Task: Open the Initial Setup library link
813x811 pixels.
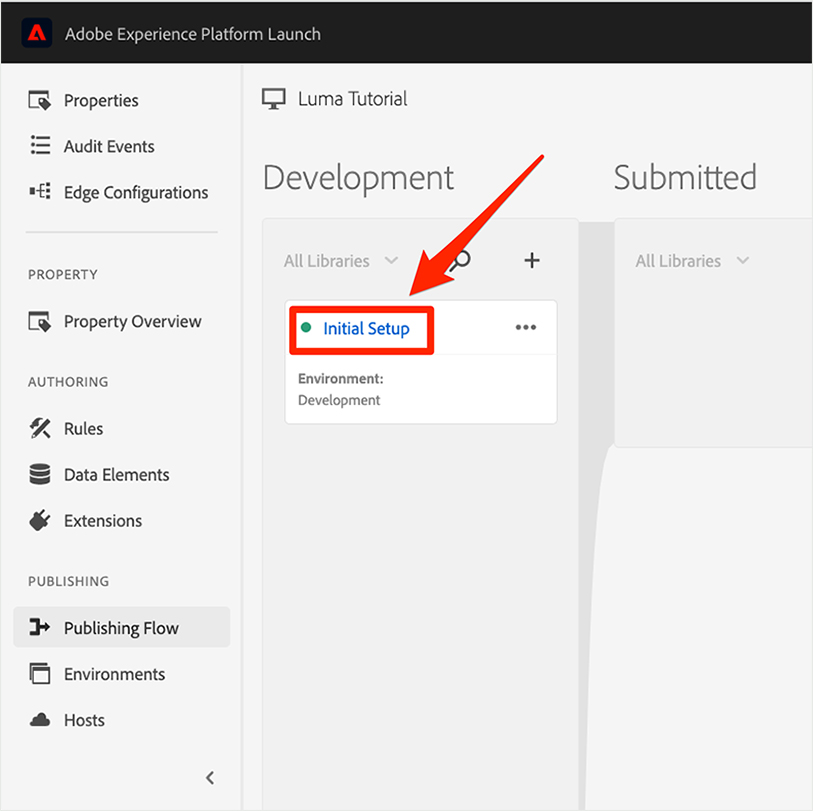Action: tap(366, 328)
